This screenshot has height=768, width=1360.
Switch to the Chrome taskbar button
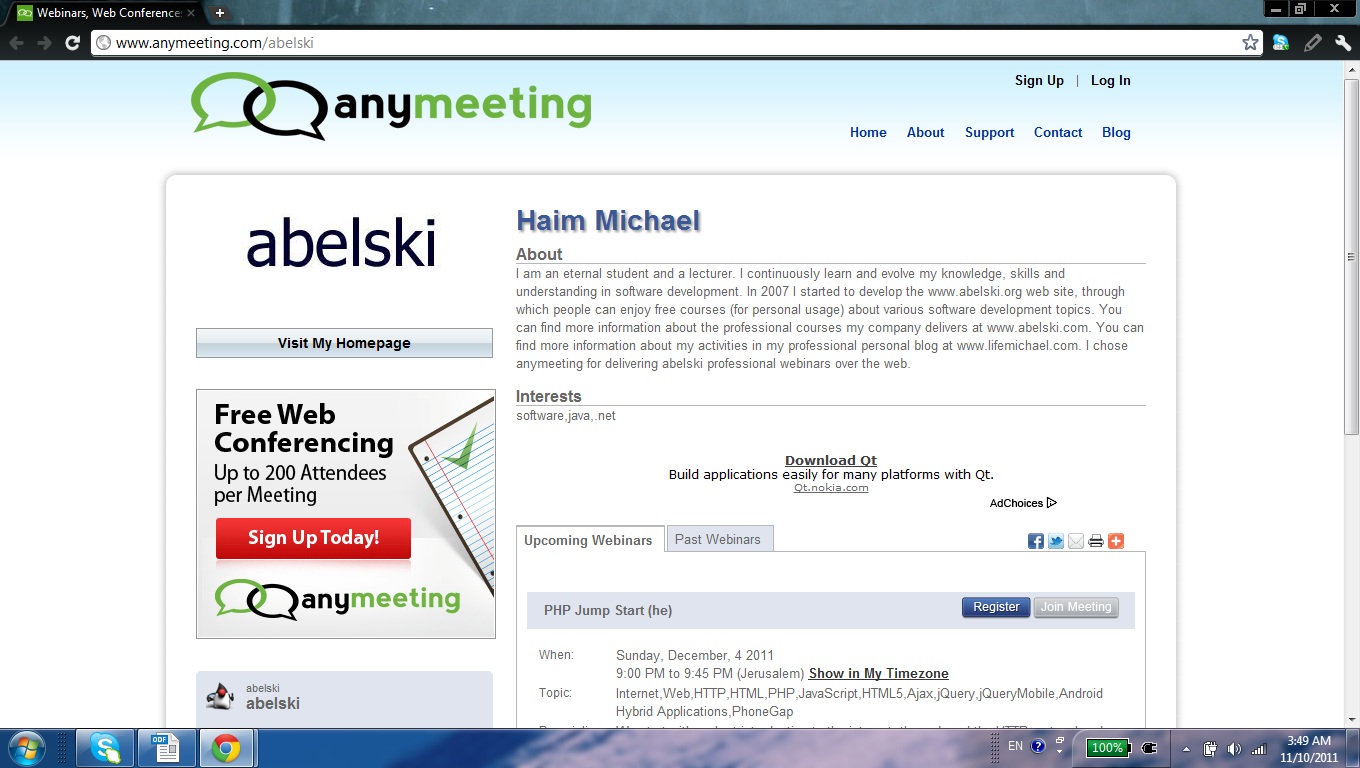226,748
